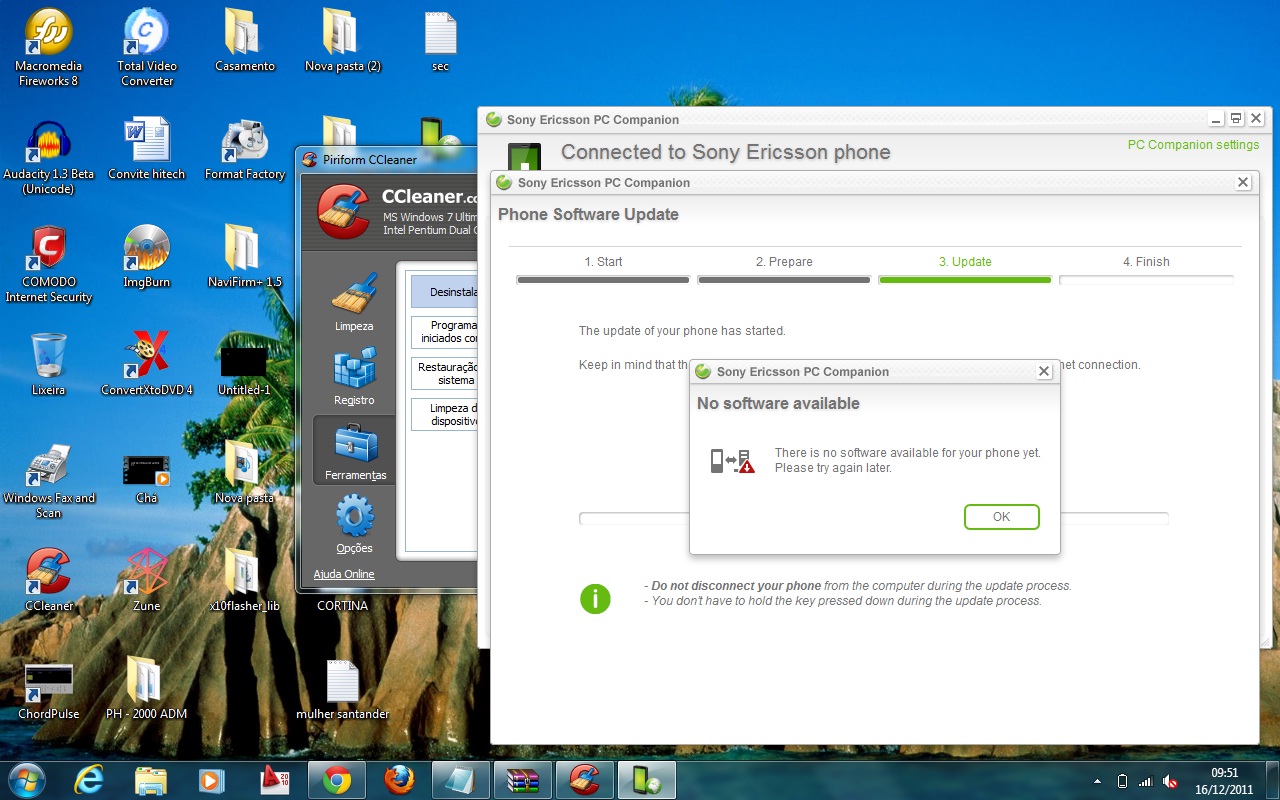Open the Windows Start menu
Screen dimensions: 1280x800
click(27, 779)
